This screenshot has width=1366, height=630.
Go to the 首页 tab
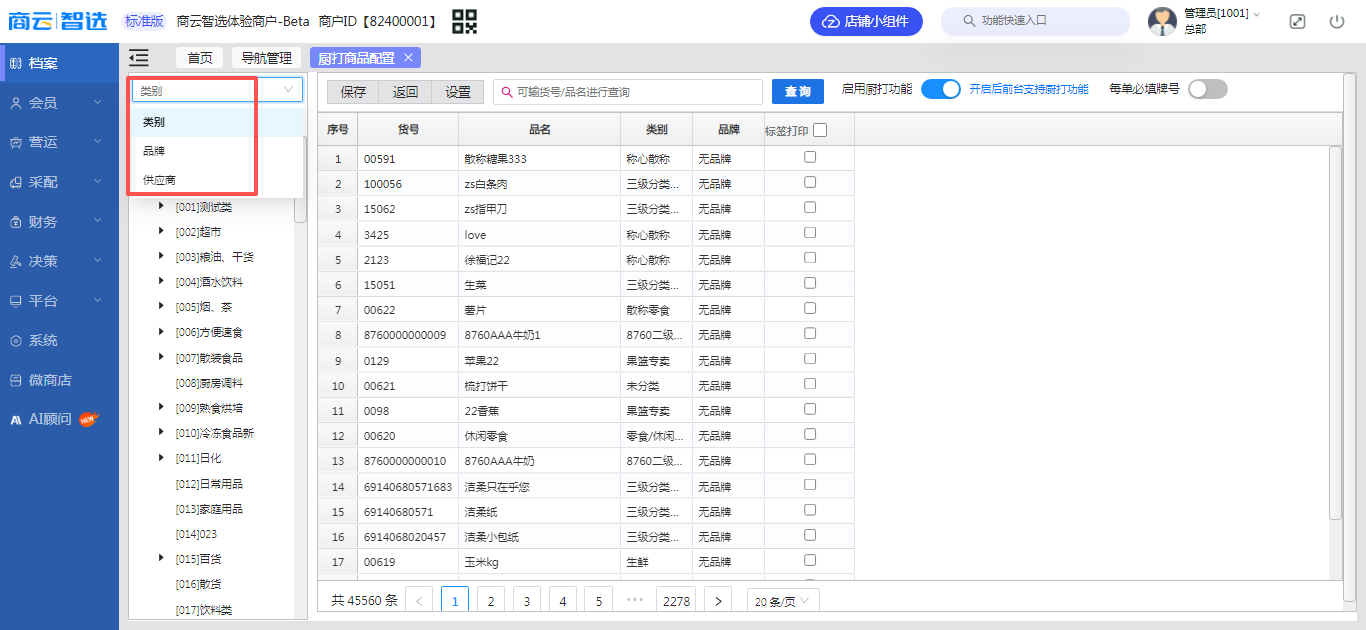pos(200,58)
